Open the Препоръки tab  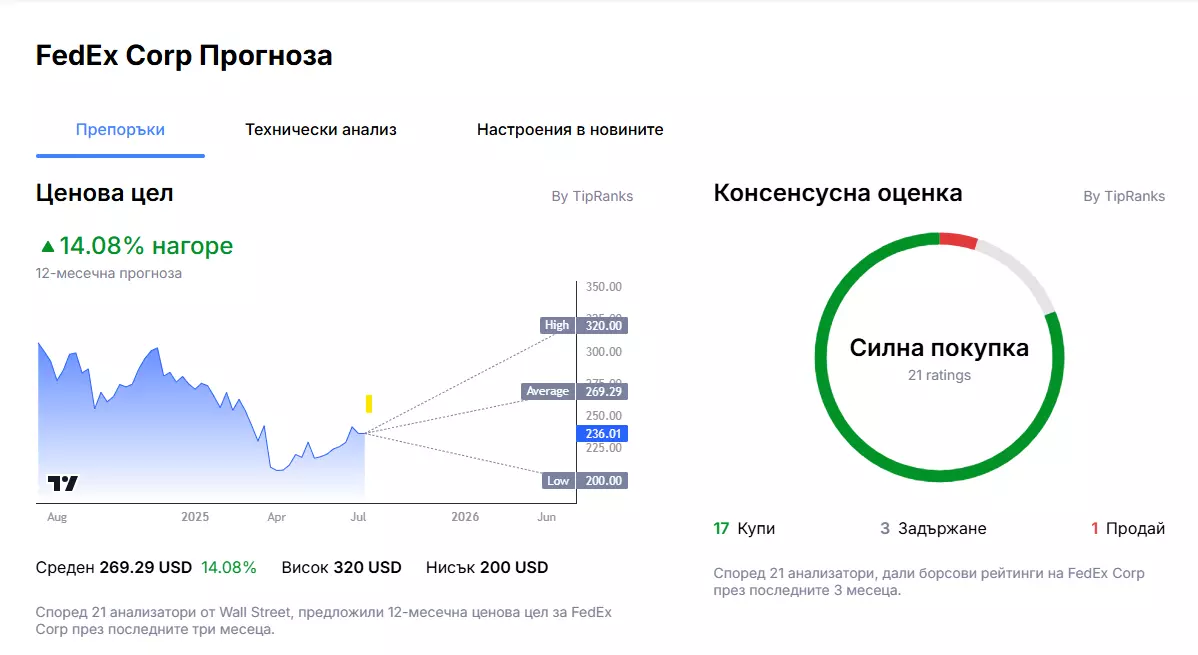click(120, 130)
